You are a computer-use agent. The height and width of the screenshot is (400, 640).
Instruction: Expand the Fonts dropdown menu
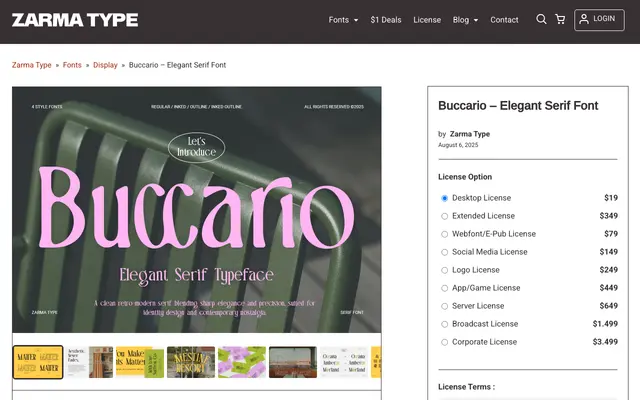343,20
